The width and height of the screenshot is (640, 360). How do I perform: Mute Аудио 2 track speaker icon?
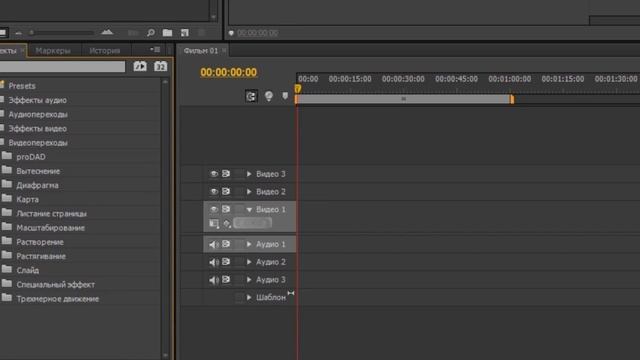coord(214,262)
